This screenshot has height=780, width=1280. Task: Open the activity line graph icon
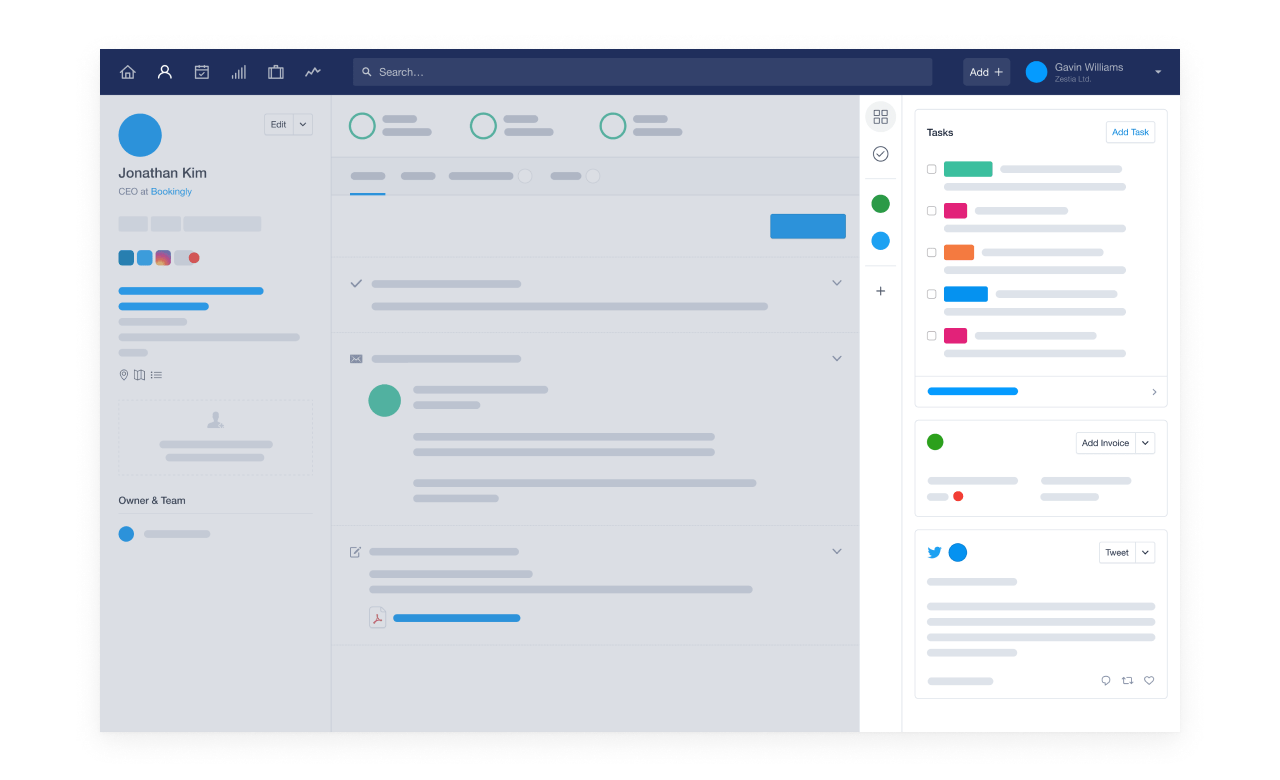pos(313,72)
